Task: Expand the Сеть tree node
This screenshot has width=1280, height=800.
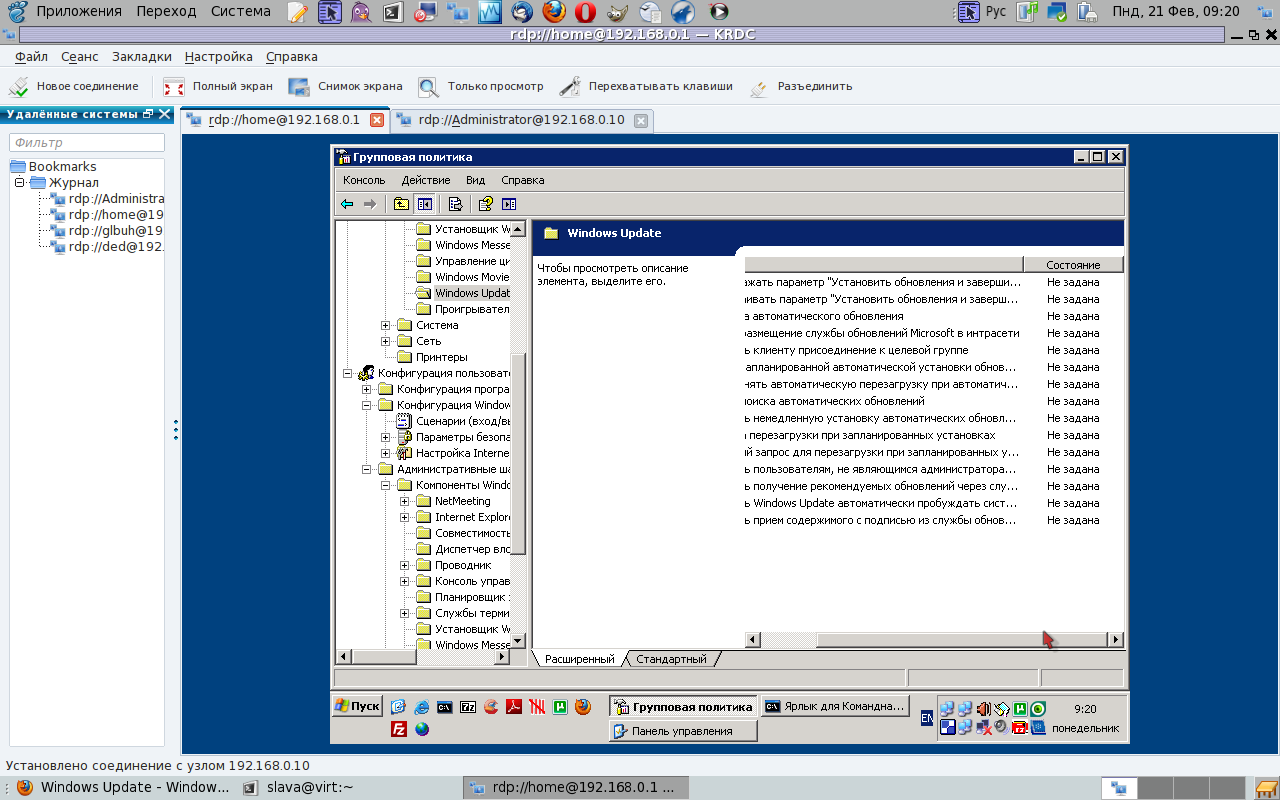Action: coord(386,341)
